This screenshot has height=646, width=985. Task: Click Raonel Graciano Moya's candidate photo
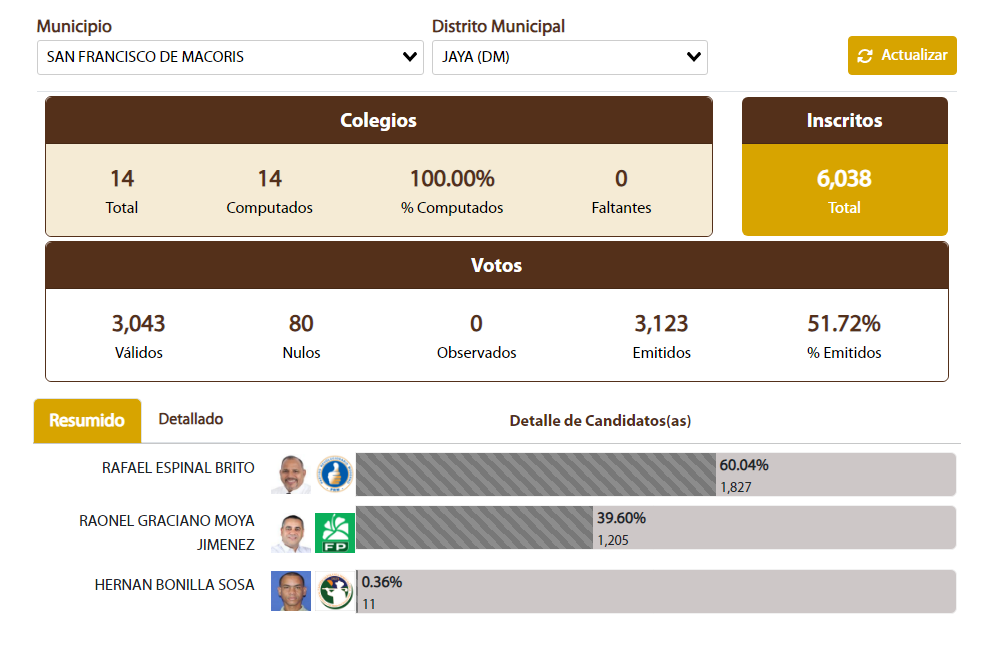pyautogui.click(x=291, y=533)
